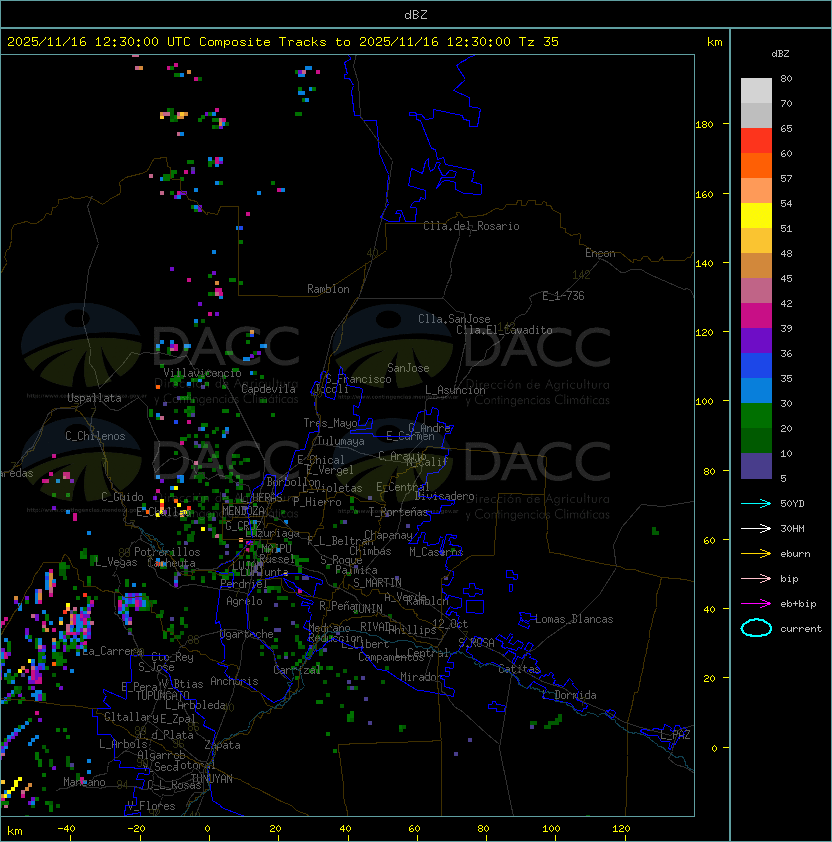Viewport: 832px width, 842px height.
Task: Click the L_Dormida place label
Action: pos(569,695)
